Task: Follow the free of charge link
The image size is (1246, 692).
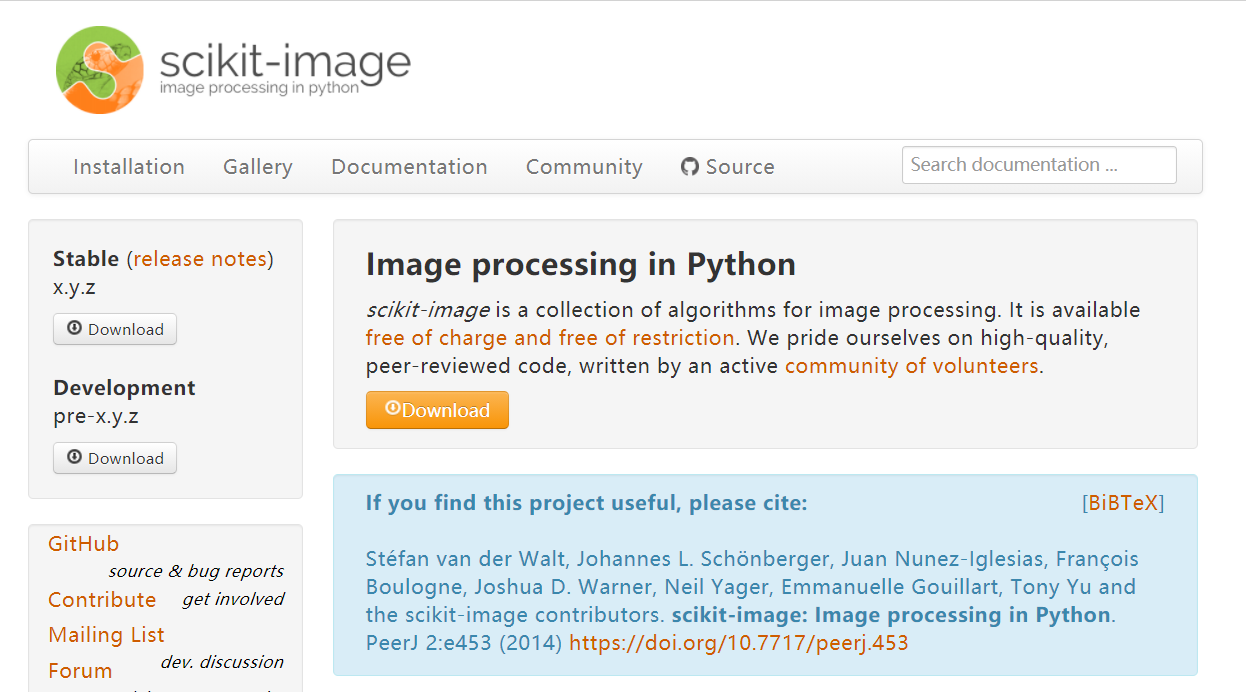Action: point(550,338)
